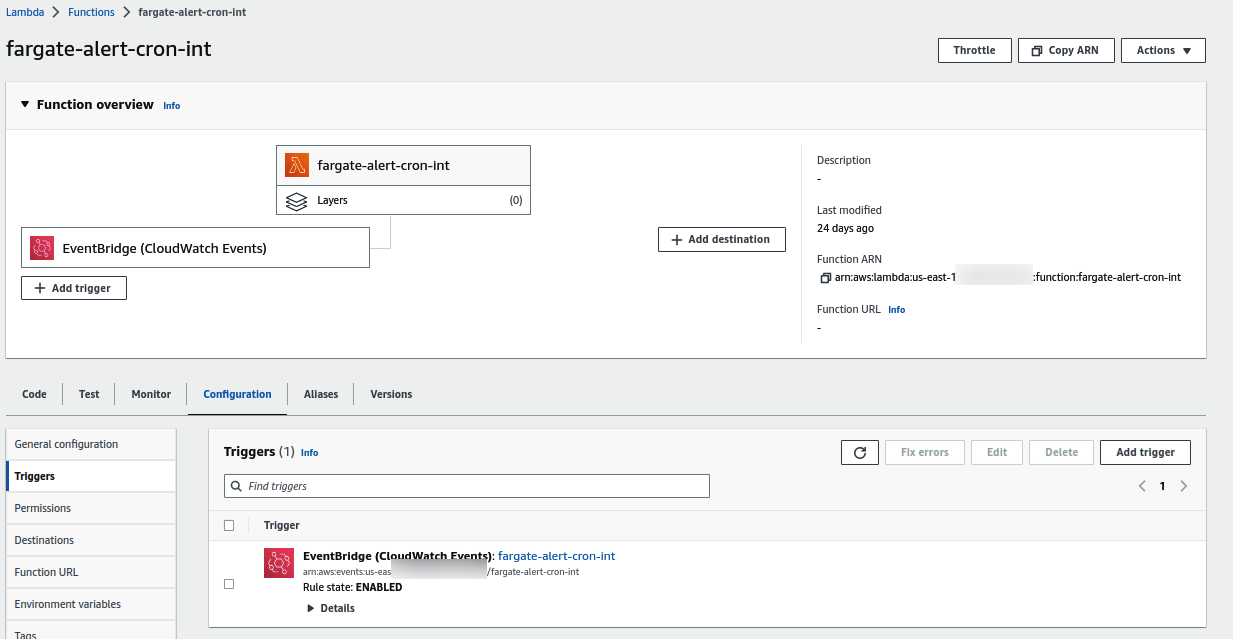Click the Throttle button
Screen dimensions: 1233x639
pyautogui.click(x=974, y=50)
